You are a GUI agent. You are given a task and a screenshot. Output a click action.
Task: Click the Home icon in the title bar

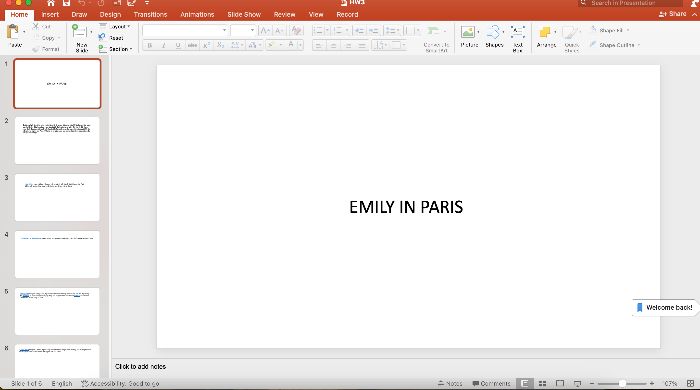click(x=51, y=3)
